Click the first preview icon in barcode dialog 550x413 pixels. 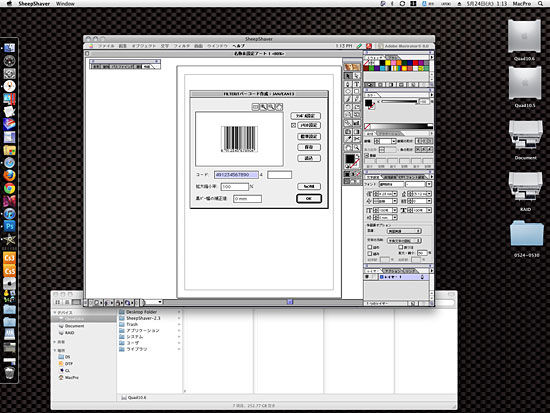tap(256, 107)
